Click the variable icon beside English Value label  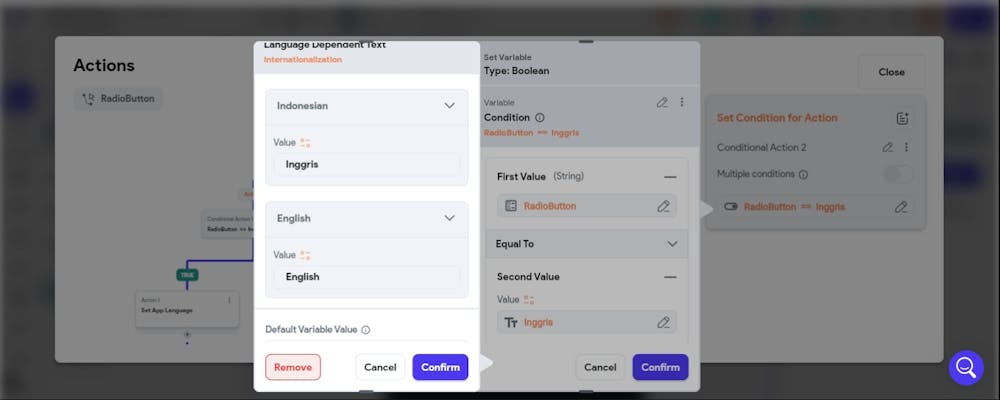coord(306,256)
